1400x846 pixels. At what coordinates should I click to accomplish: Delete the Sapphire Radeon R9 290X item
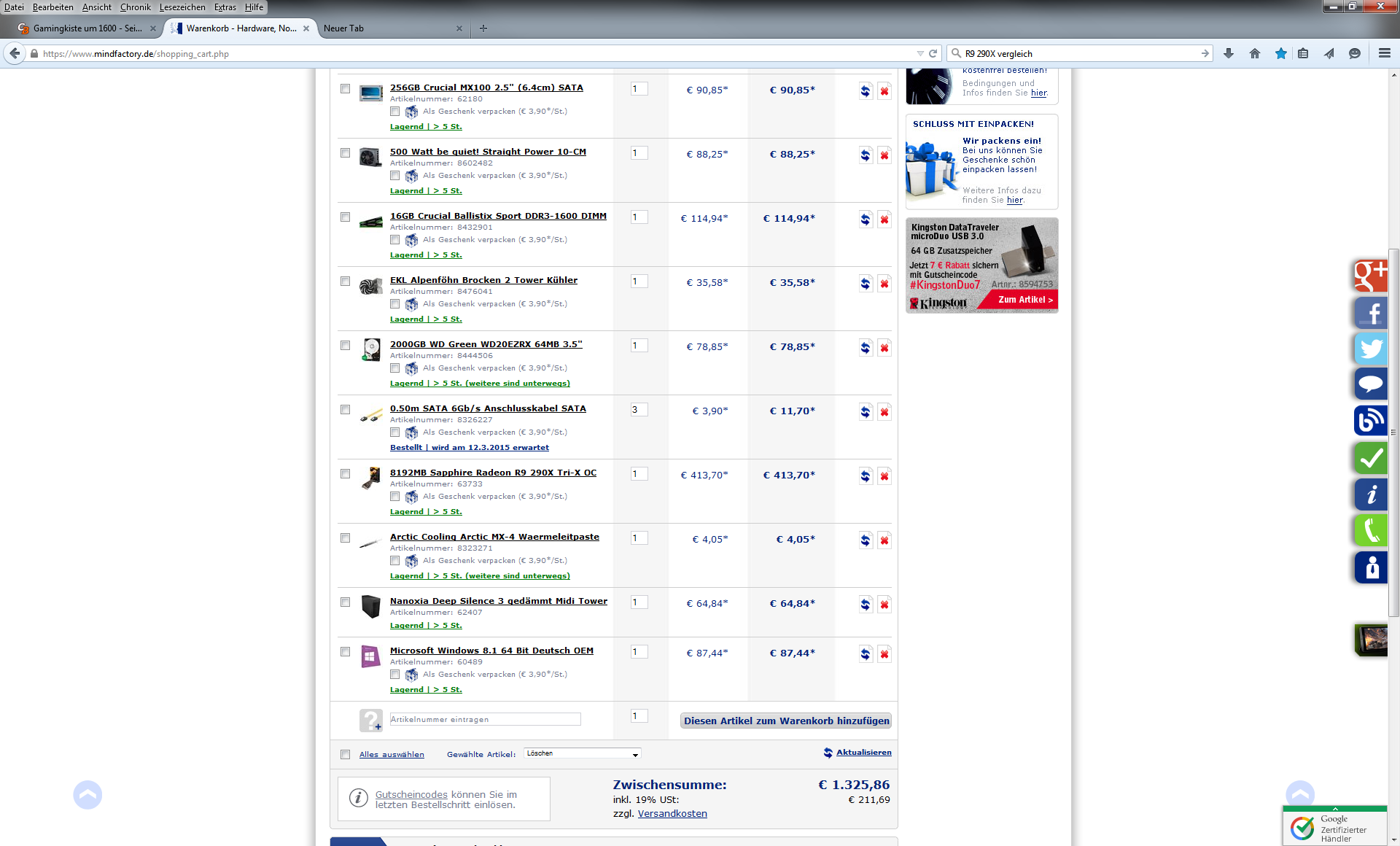[x=884, y=476]
